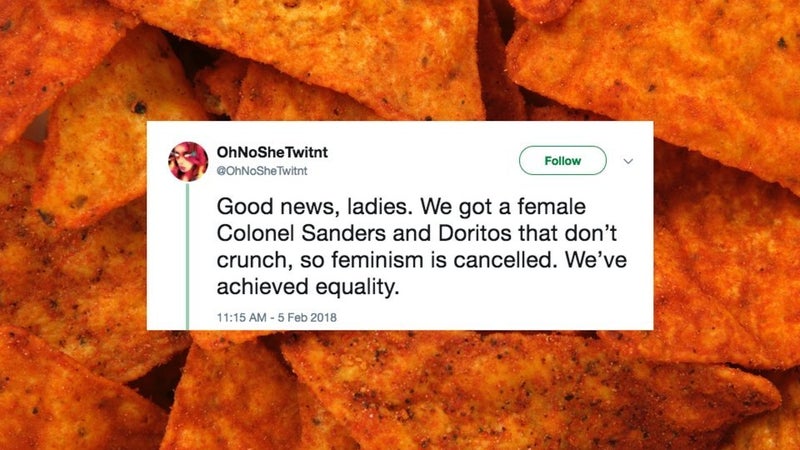
Task: Click the Follow button
Action: point(563,161)
